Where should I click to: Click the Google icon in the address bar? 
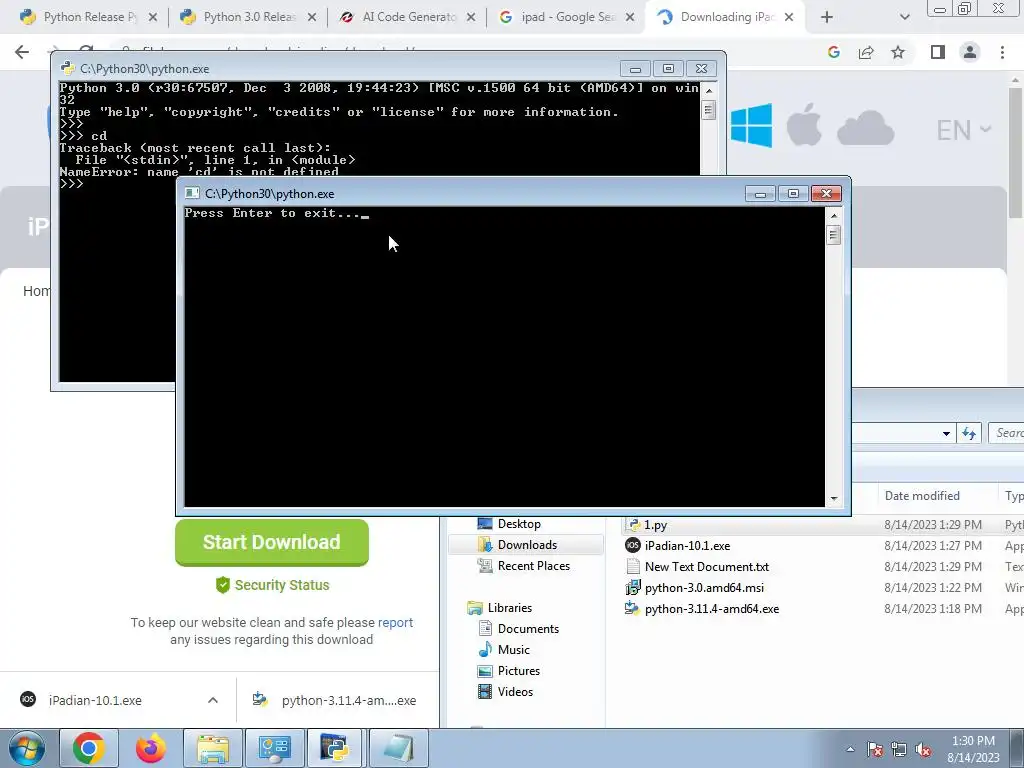833,52
